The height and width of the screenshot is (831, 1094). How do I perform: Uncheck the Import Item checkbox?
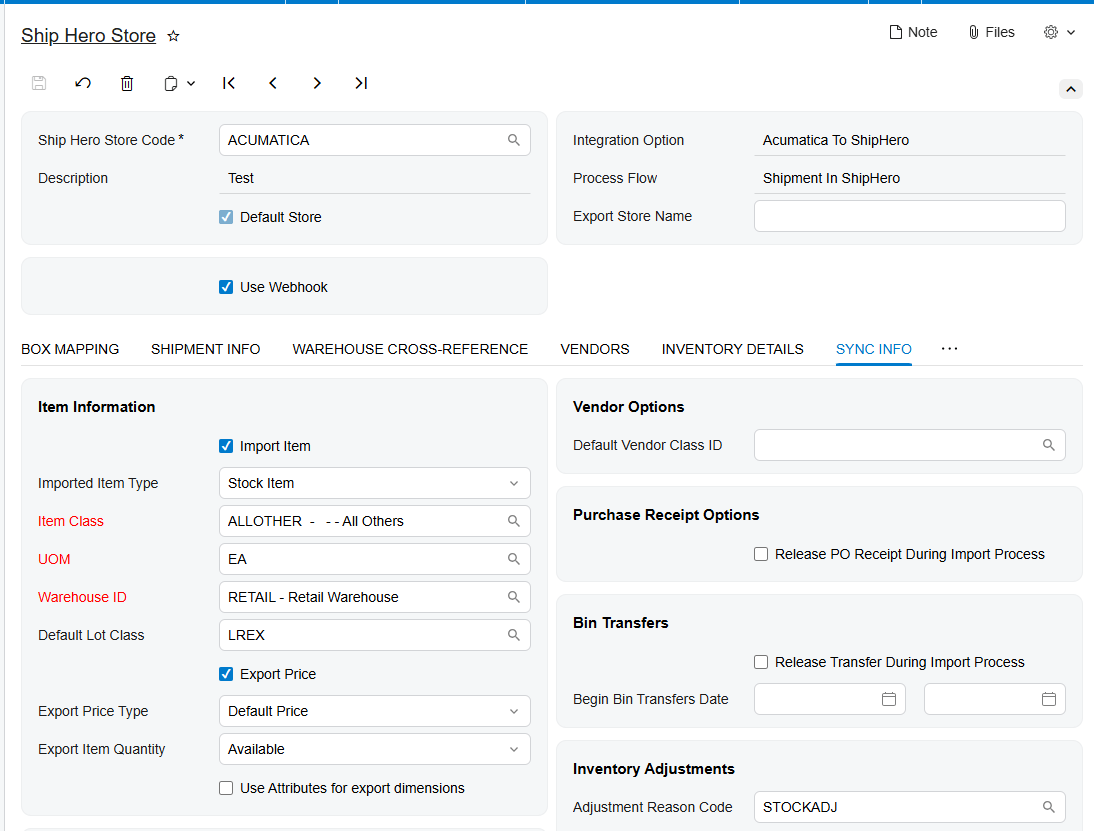(226, 446)
